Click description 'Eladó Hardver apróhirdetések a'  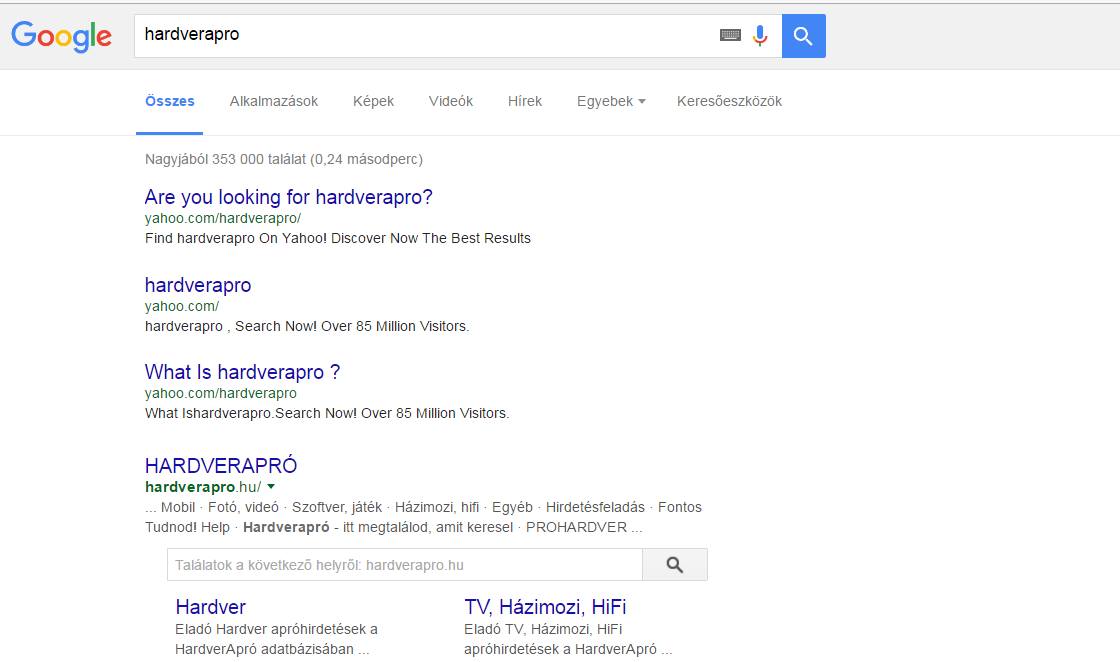[x=276, y=629]
